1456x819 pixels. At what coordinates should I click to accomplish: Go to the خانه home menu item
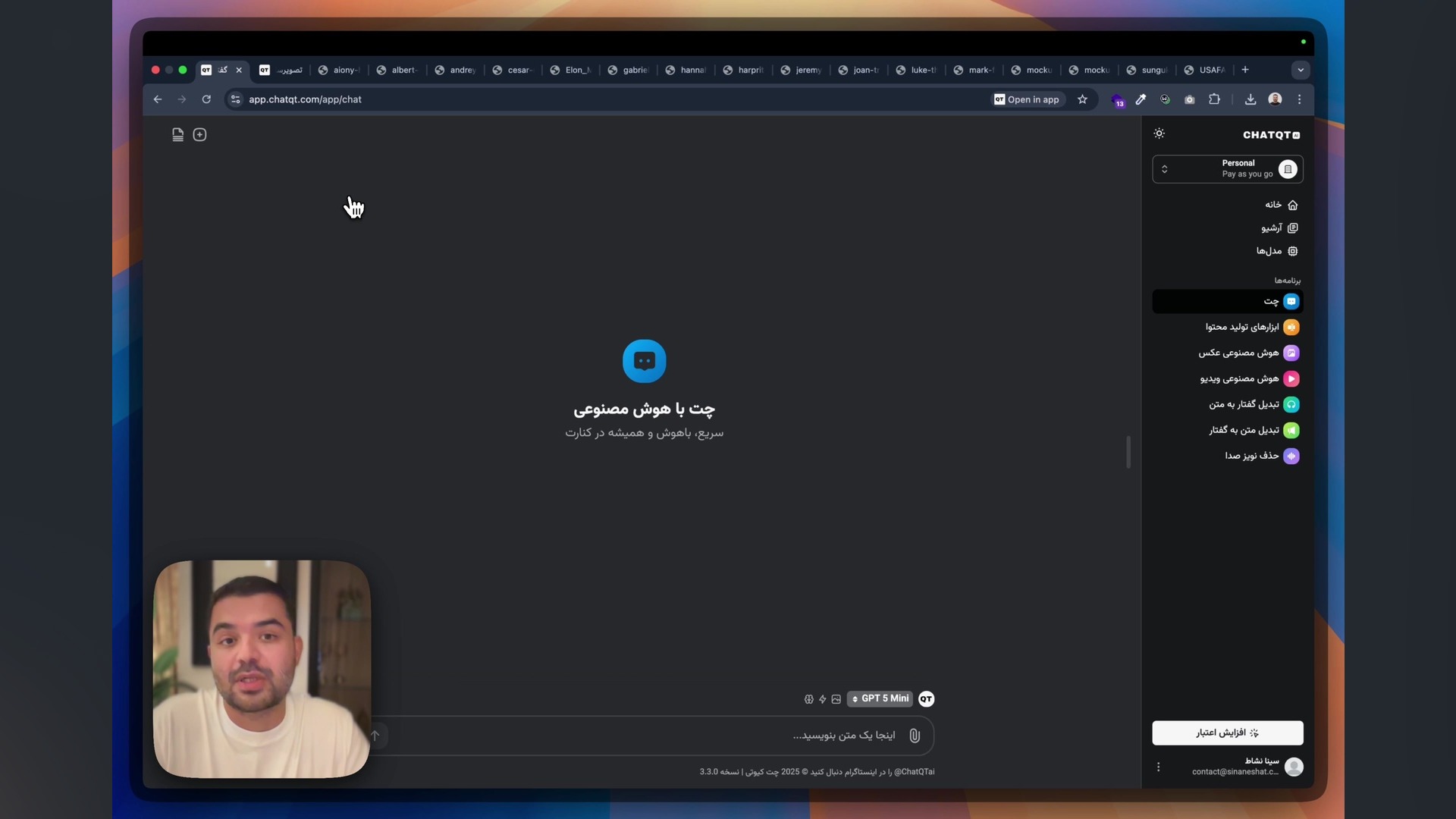tap(1281, 205)
